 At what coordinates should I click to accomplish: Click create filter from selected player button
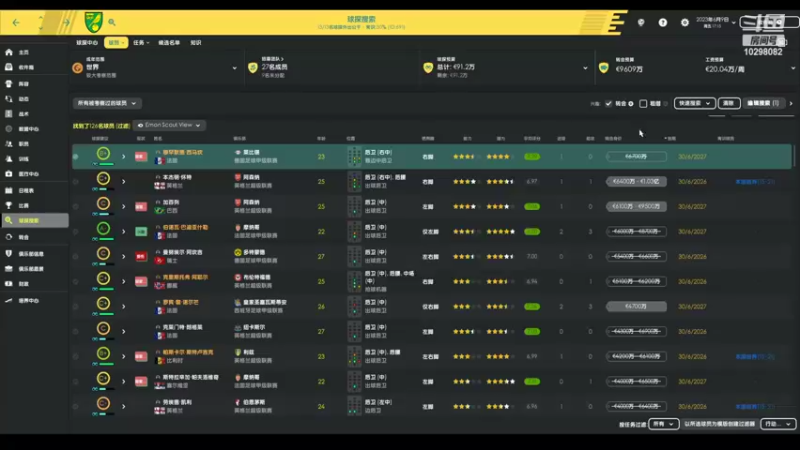tap(719, 424)
